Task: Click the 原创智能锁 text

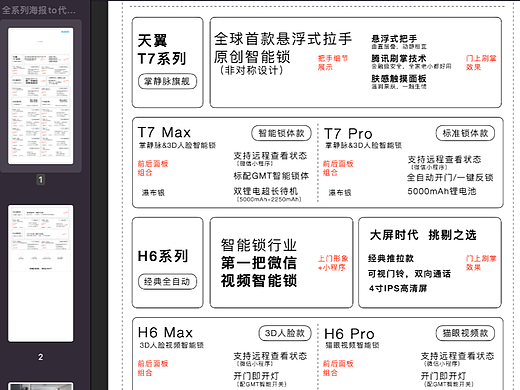Action: [x=252, y=57]
